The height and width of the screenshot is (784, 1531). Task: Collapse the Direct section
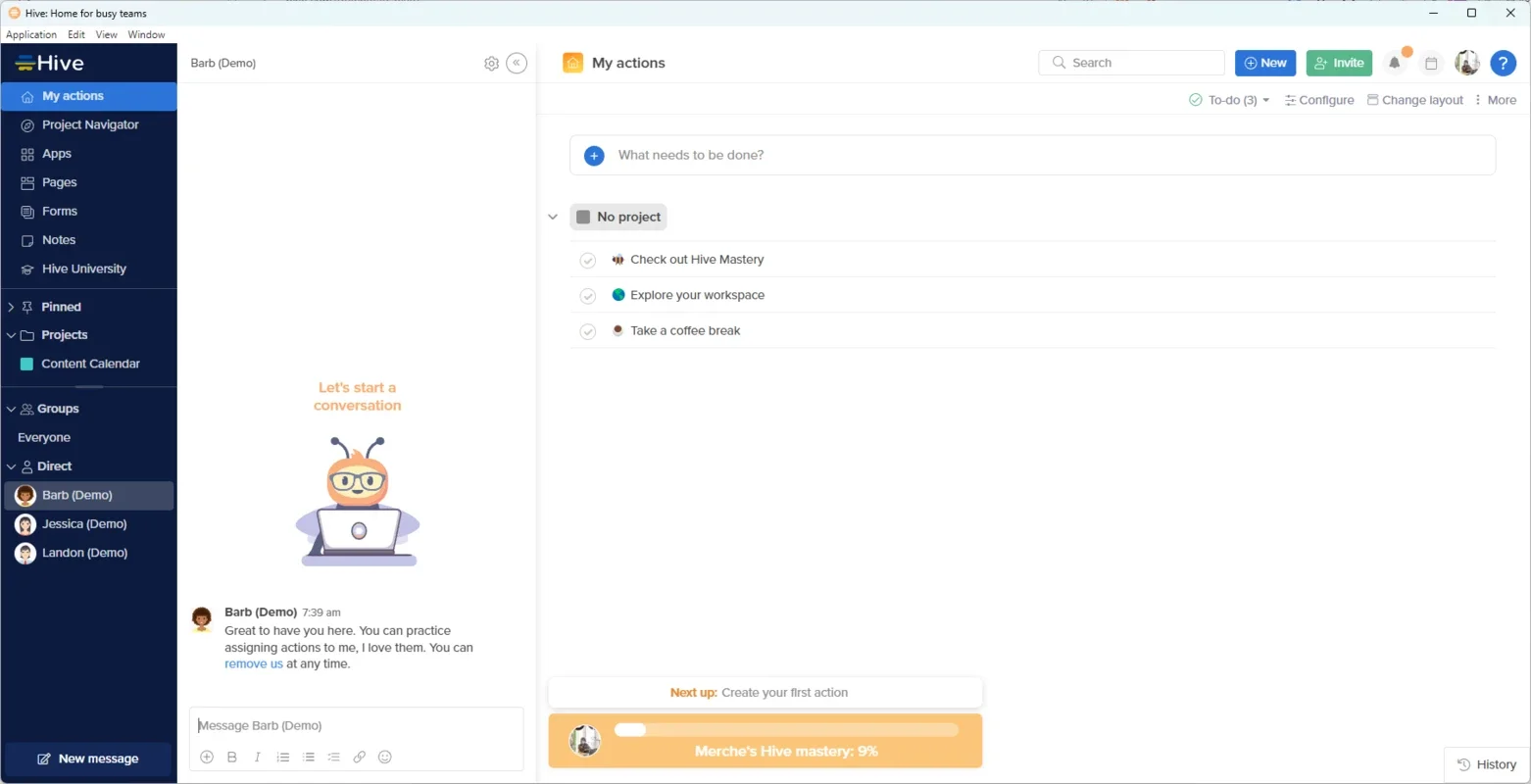pyautogui.click(x=11, y=466)
